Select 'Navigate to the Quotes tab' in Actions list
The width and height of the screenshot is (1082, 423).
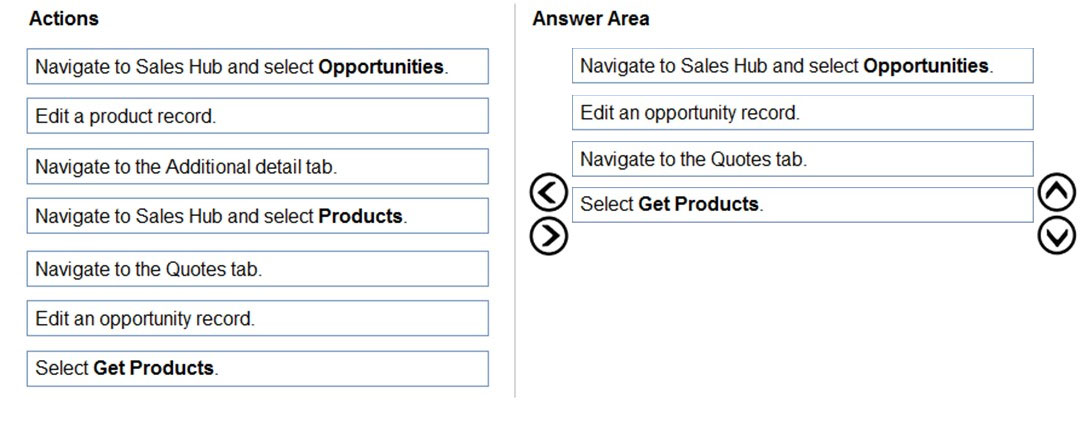tap(257, 268)
